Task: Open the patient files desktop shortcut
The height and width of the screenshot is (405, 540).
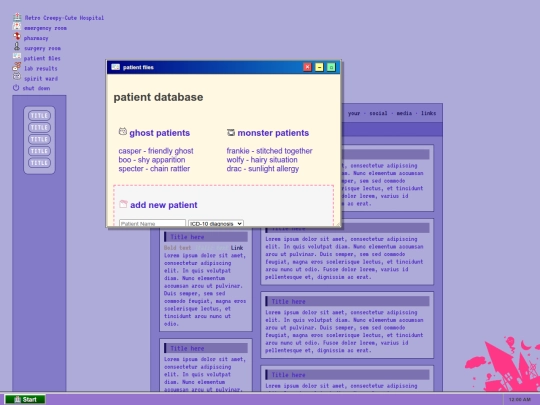Action: 37,58
